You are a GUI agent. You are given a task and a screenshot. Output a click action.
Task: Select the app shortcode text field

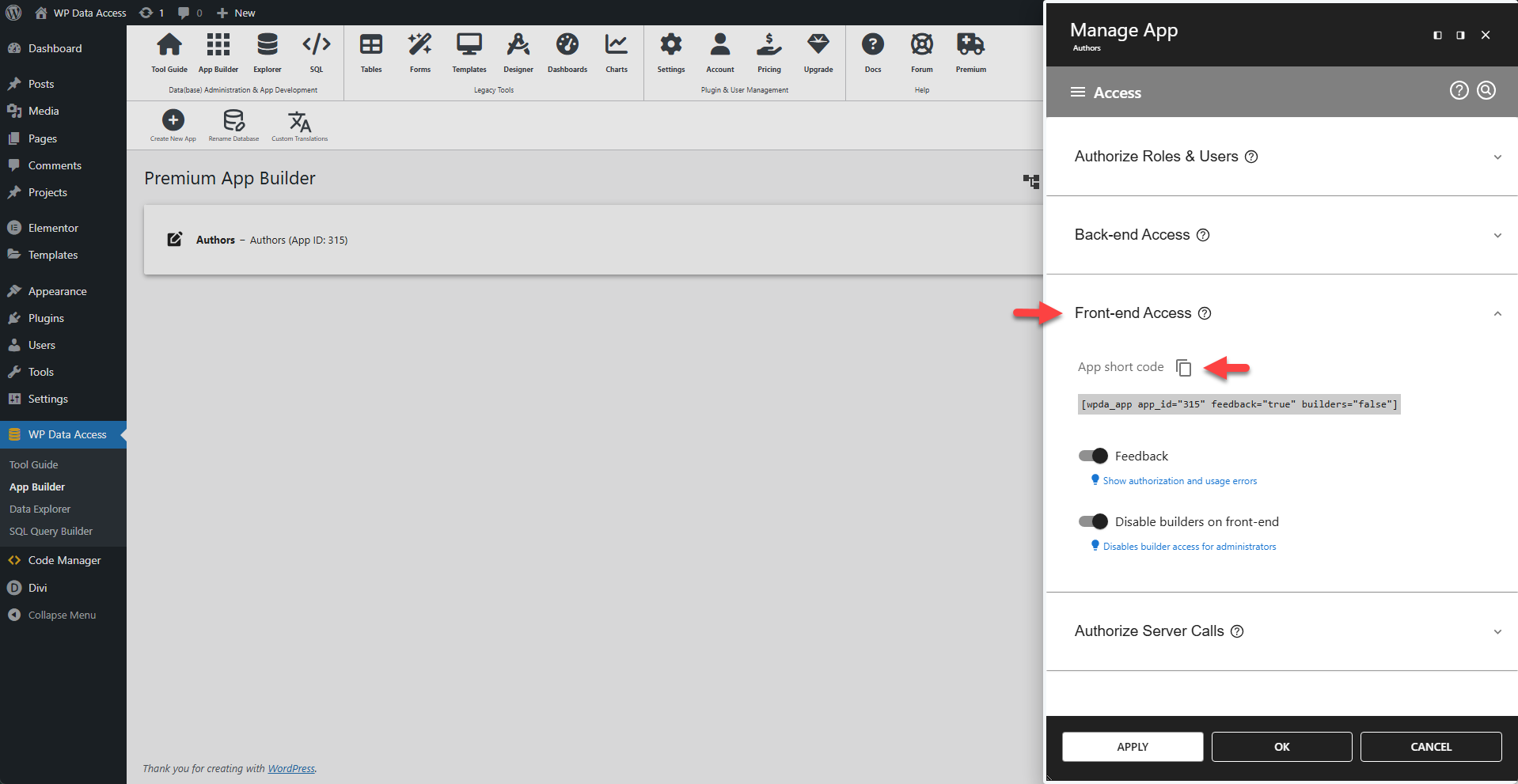click(1239, 404)
